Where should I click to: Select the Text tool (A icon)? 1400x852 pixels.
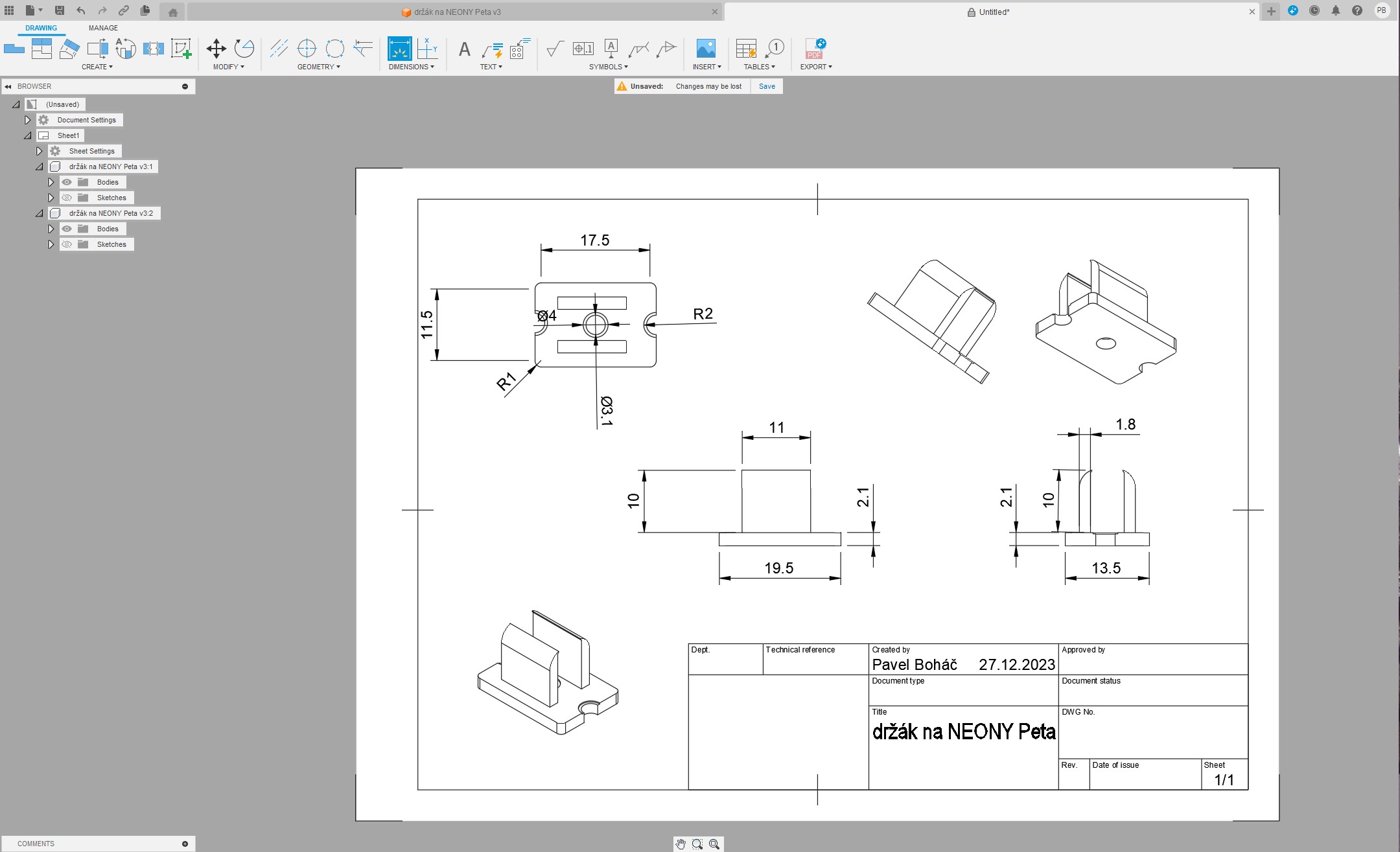click(464, 49)
